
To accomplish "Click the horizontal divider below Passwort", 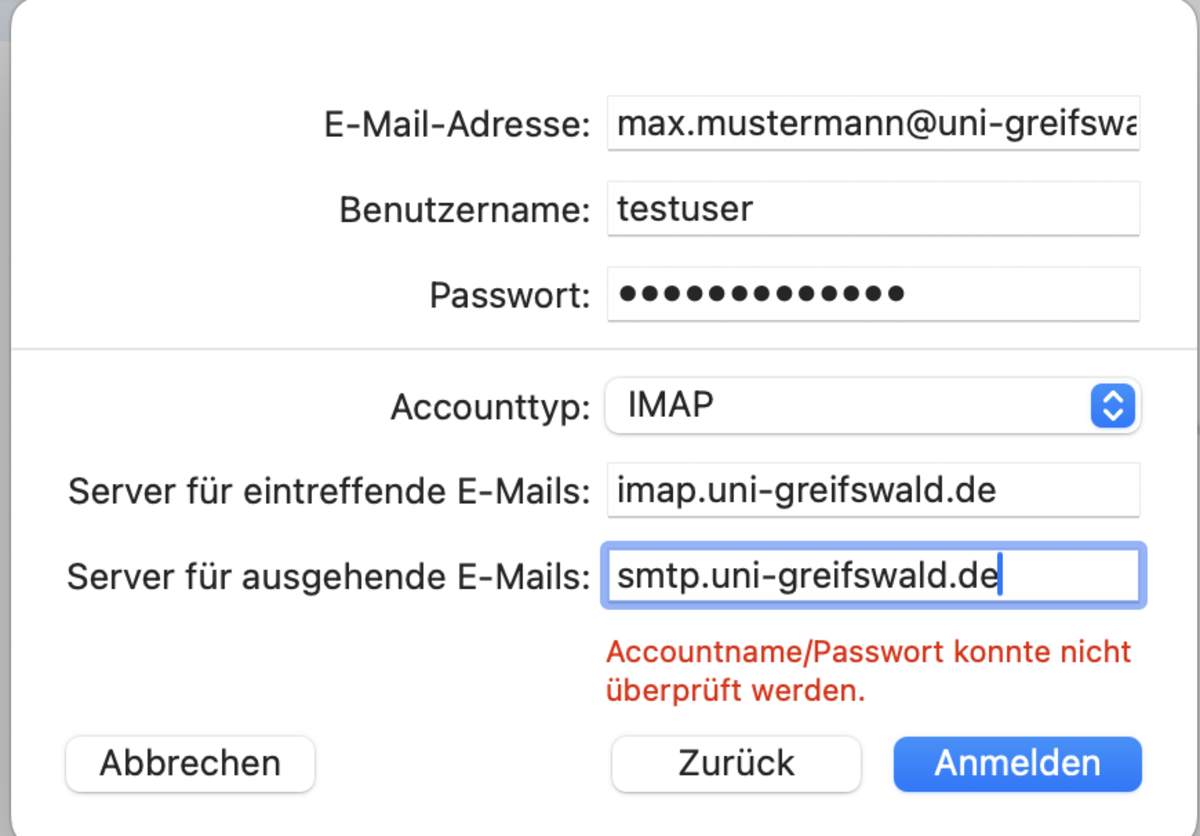I will (600, 349).
